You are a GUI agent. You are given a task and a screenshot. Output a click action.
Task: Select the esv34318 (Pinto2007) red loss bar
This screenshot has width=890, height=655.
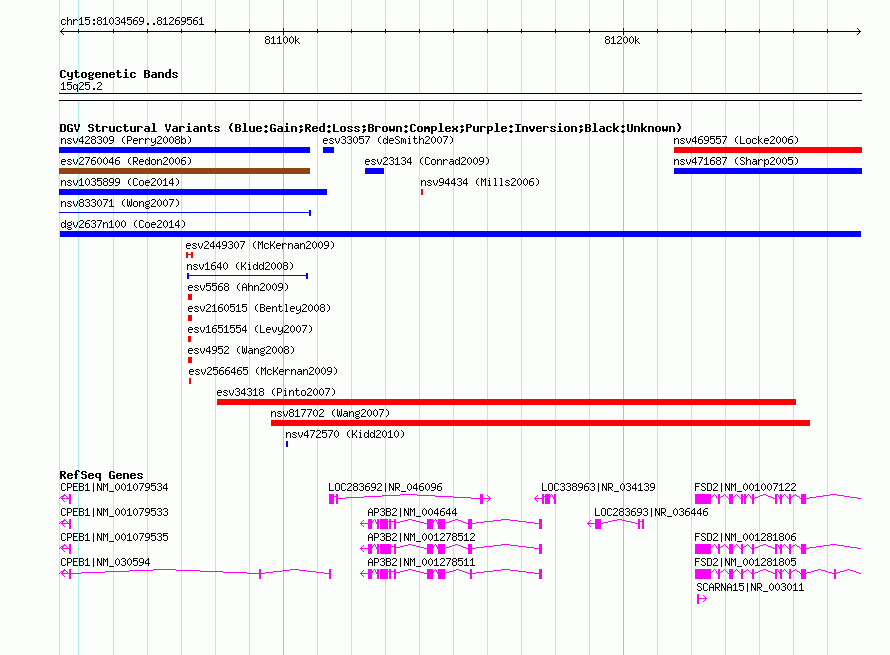[506, 402]
